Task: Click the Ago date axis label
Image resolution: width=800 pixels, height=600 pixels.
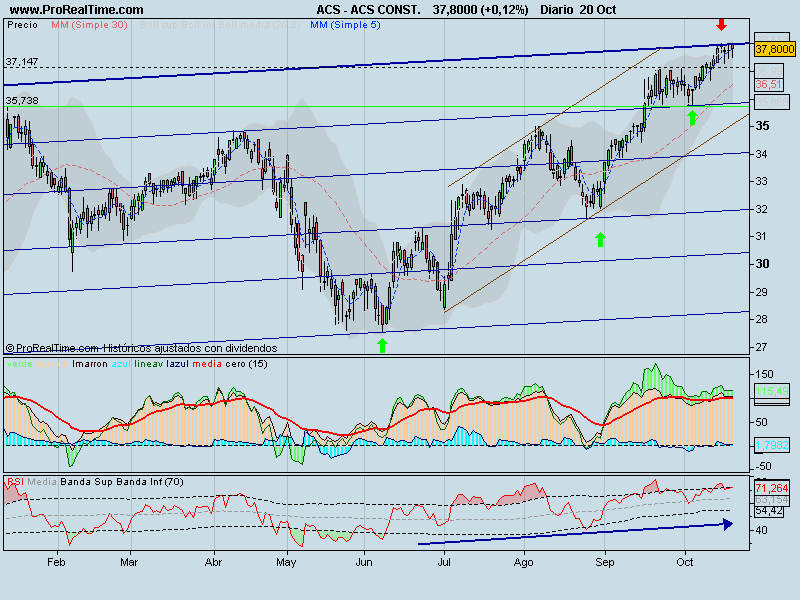Action: point(523,562)
